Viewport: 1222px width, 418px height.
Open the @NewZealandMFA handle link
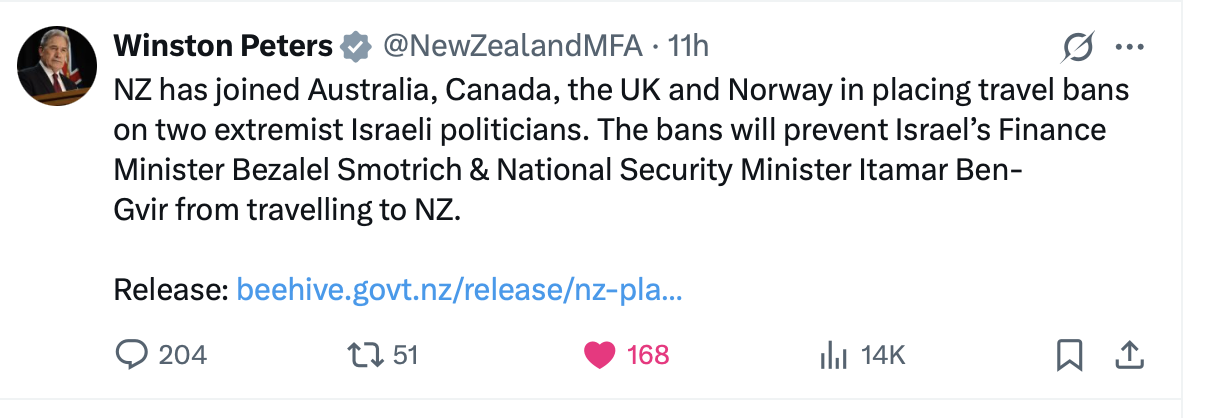(x=508, y=46)
